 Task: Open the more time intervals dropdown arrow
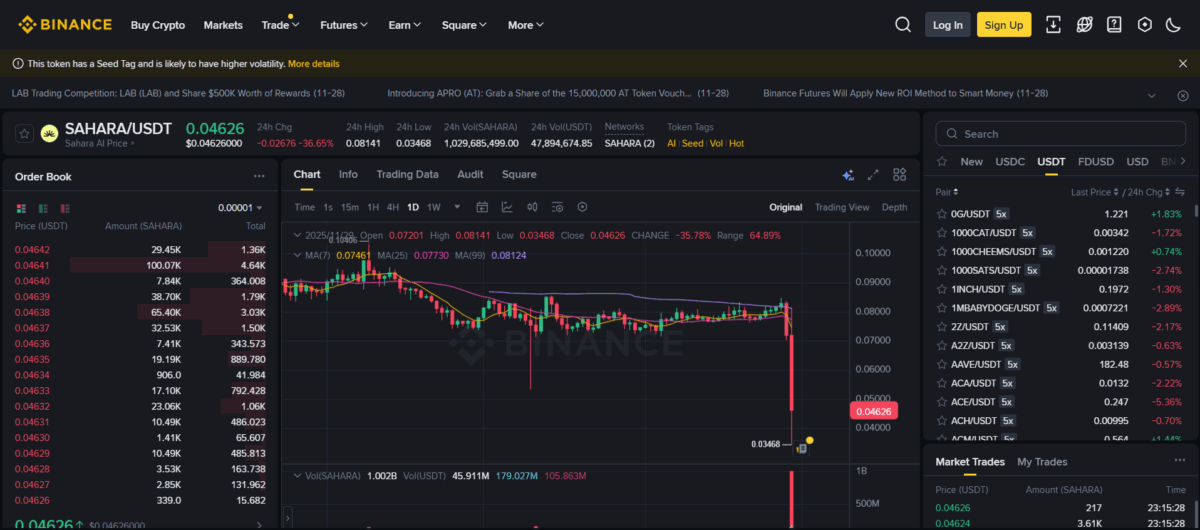457,207
